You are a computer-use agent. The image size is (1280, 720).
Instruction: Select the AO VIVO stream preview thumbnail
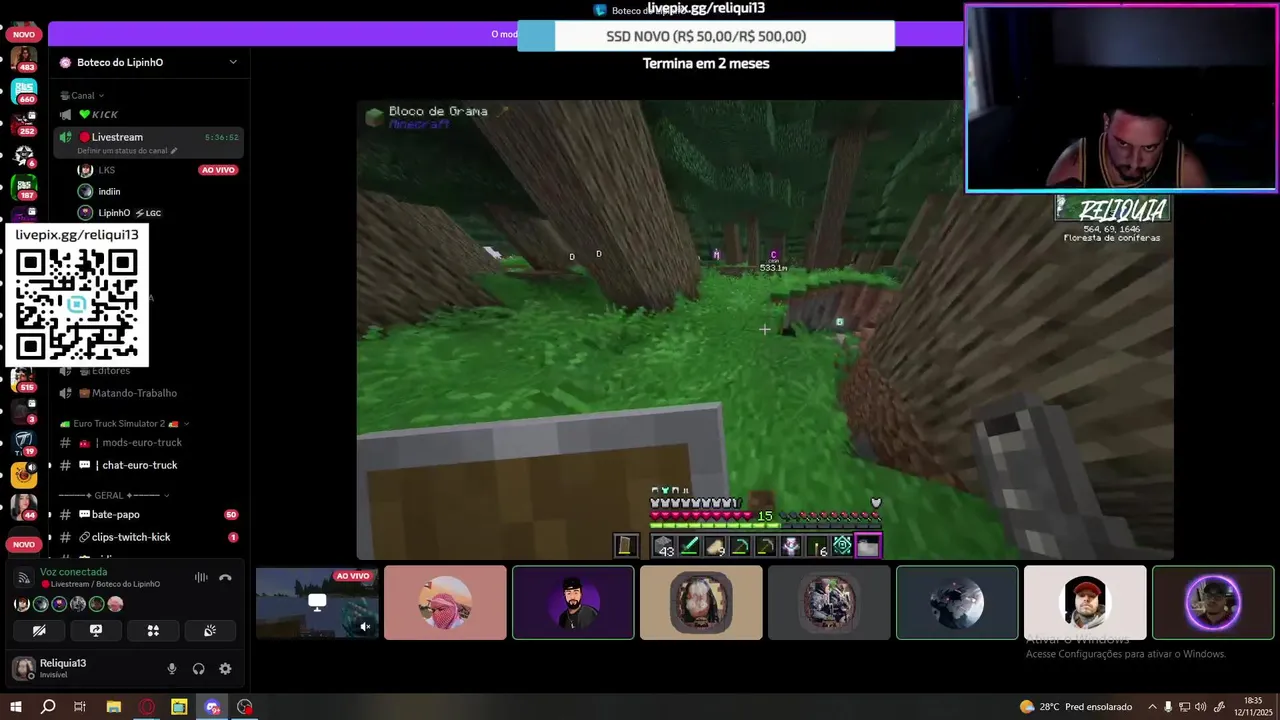(x=317, y=603)
